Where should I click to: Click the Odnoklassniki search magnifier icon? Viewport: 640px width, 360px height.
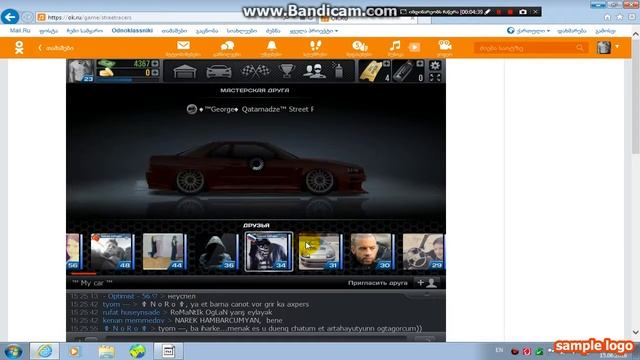580,48
